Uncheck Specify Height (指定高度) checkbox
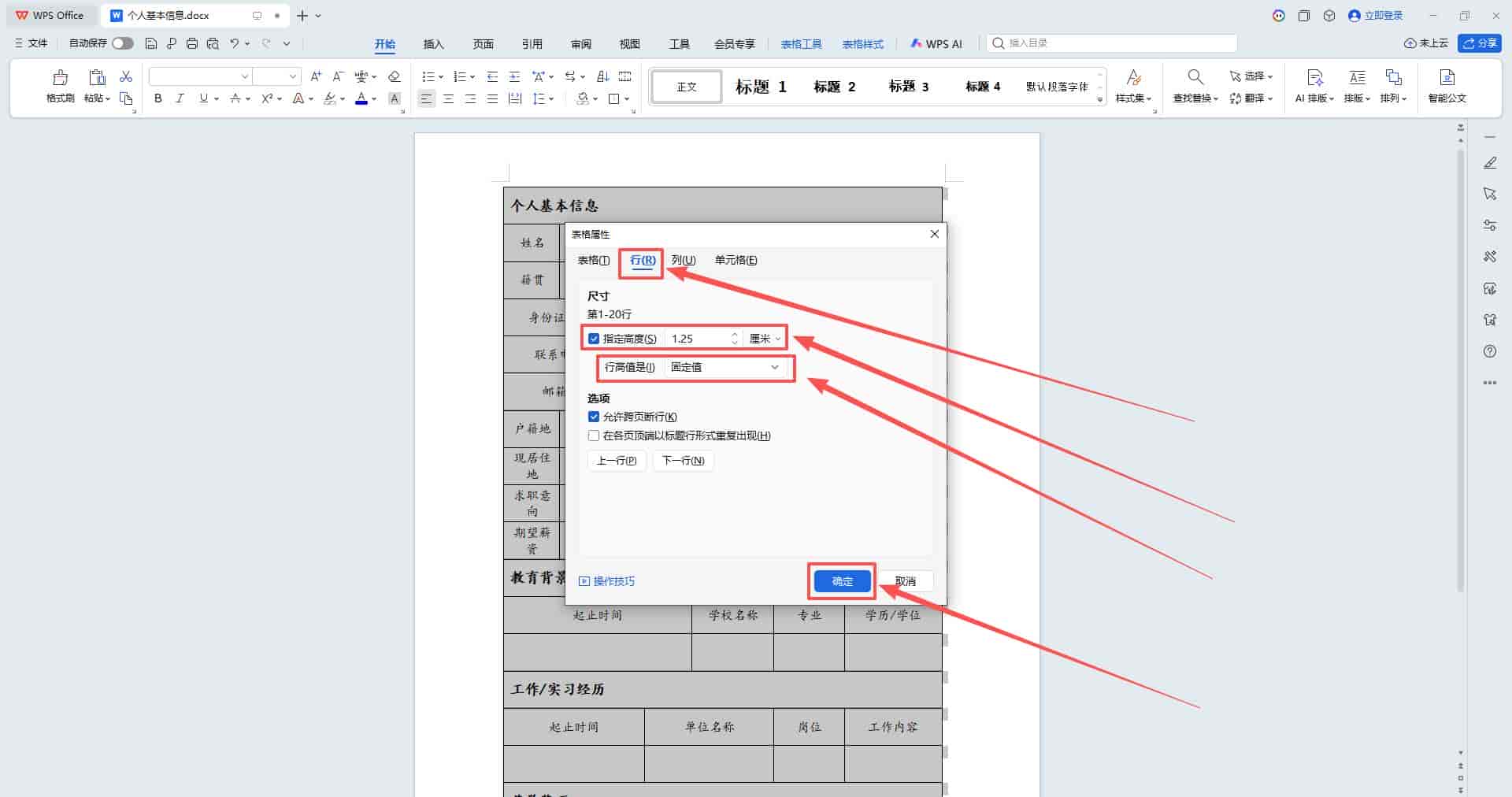This screenshot has height=797, width=1512. click(594, 339)
